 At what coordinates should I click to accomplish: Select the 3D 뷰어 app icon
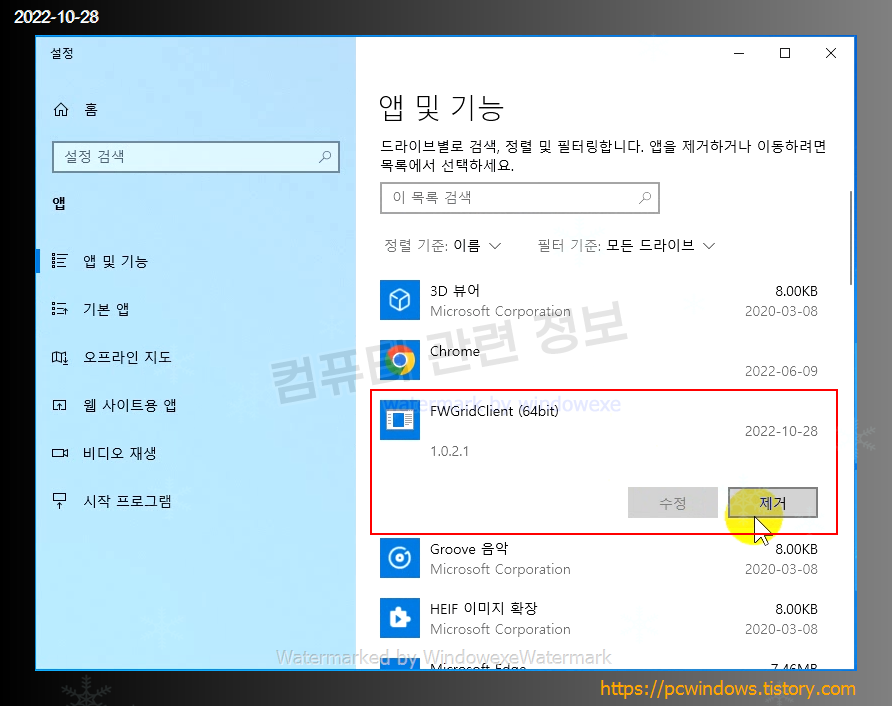pos(400,300)
